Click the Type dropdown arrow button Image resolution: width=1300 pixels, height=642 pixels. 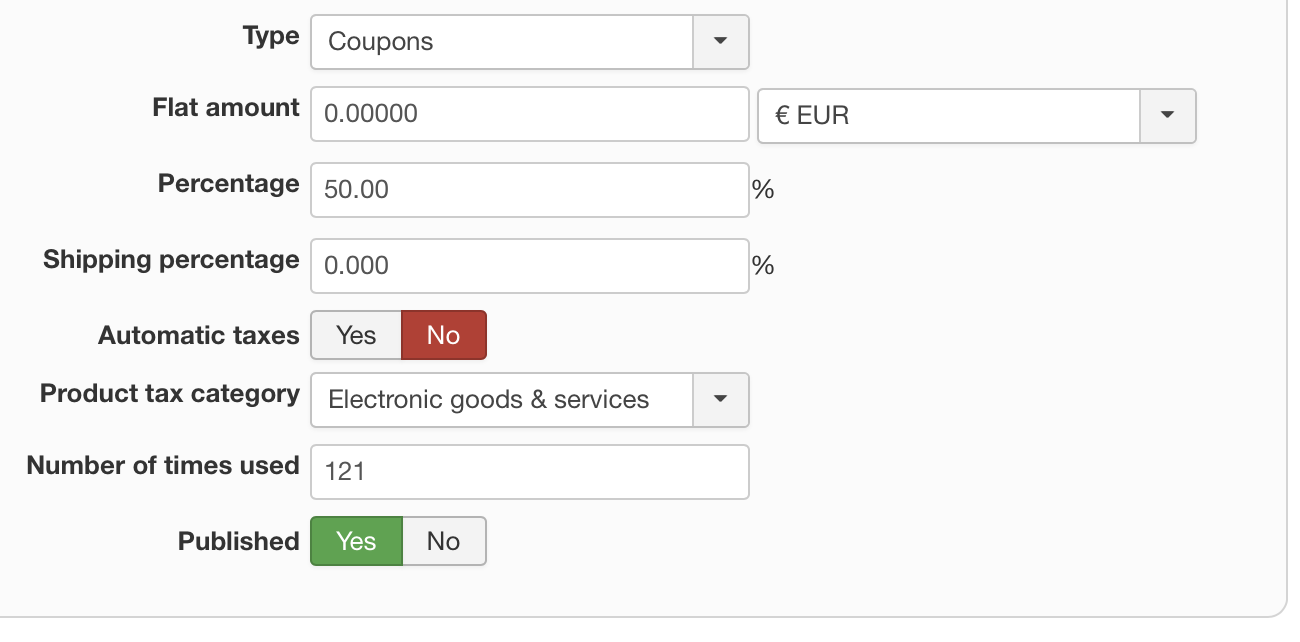point(721,42)
